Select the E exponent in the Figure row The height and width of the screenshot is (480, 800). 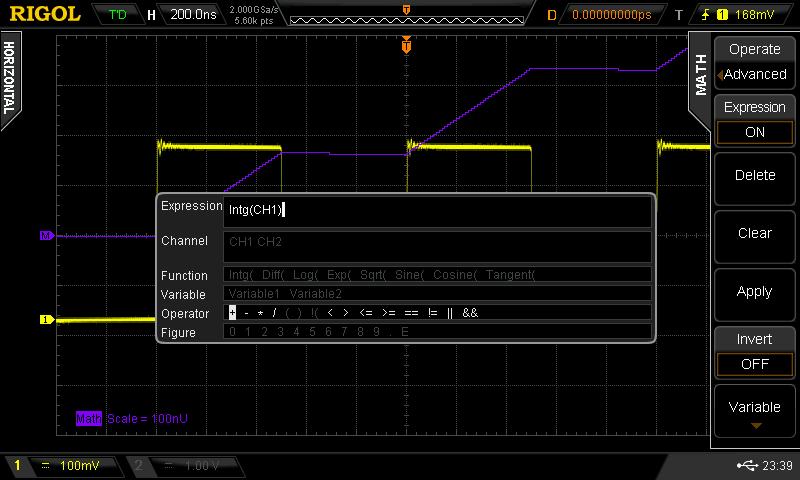(405, 332)
